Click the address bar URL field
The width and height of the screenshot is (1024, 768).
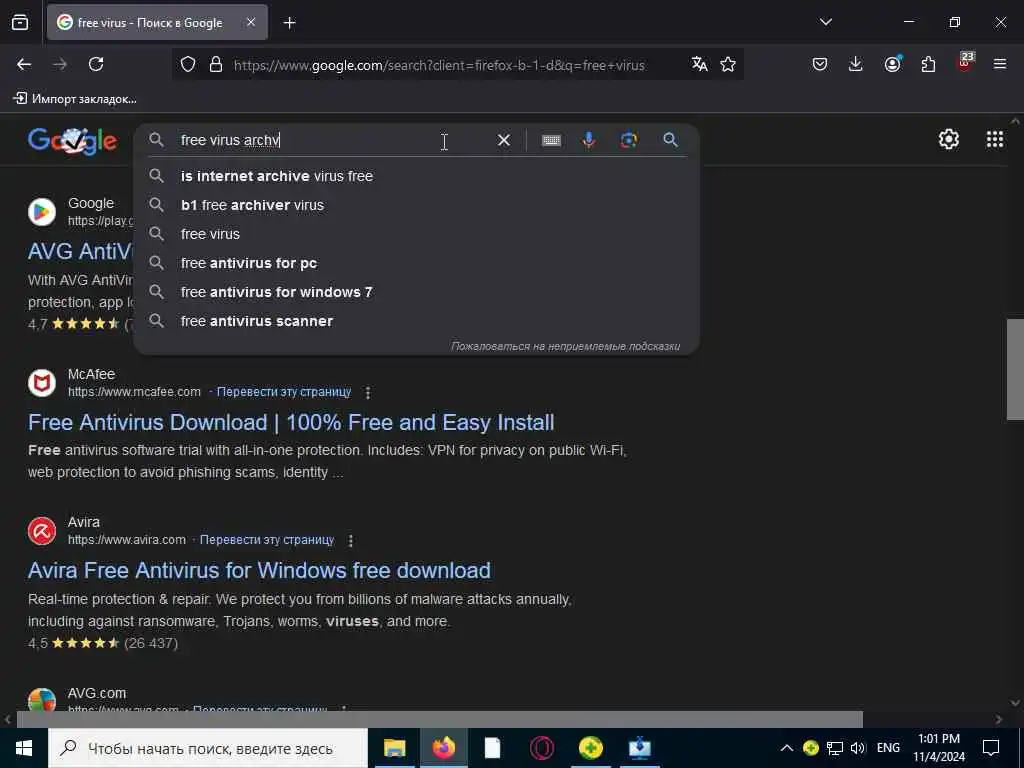pos(439,65)
